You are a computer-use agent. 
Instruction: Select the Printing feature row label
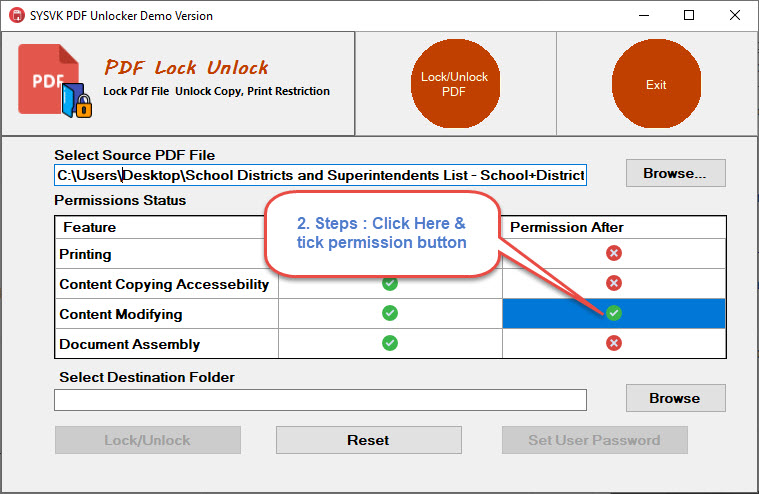click(x=85, y=254)
